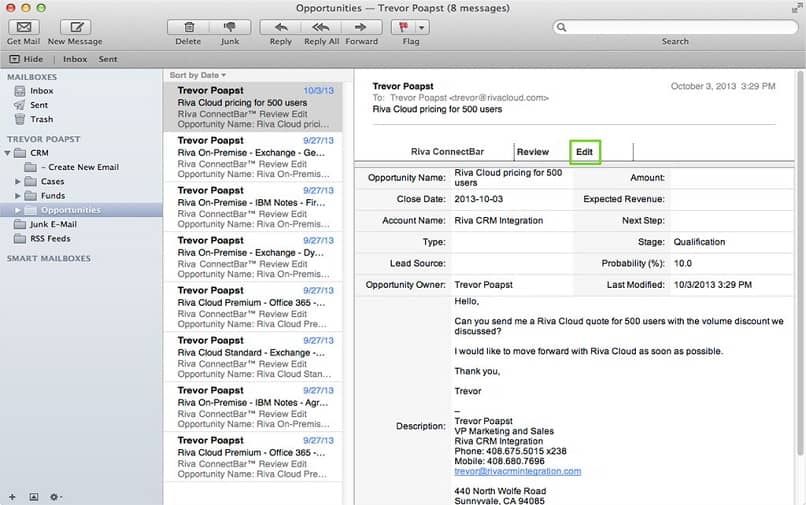Open the Trash mailbox
Image resolution: width=806 pixels, height=505 pixels.
tap(41, 119)
